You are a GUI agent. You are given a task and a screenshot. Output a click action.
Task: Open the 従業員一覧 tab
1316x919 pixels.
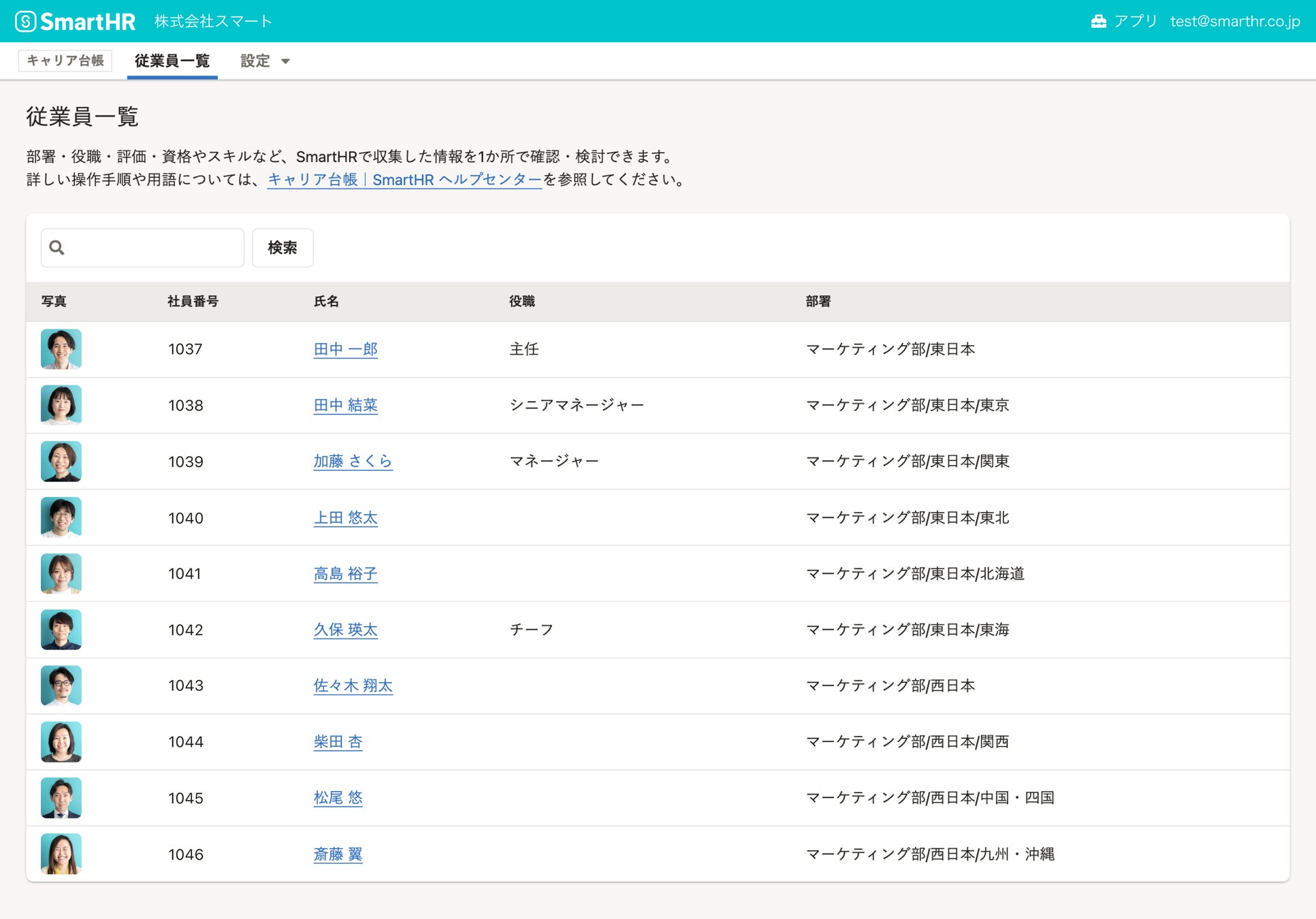pos(172,61)
